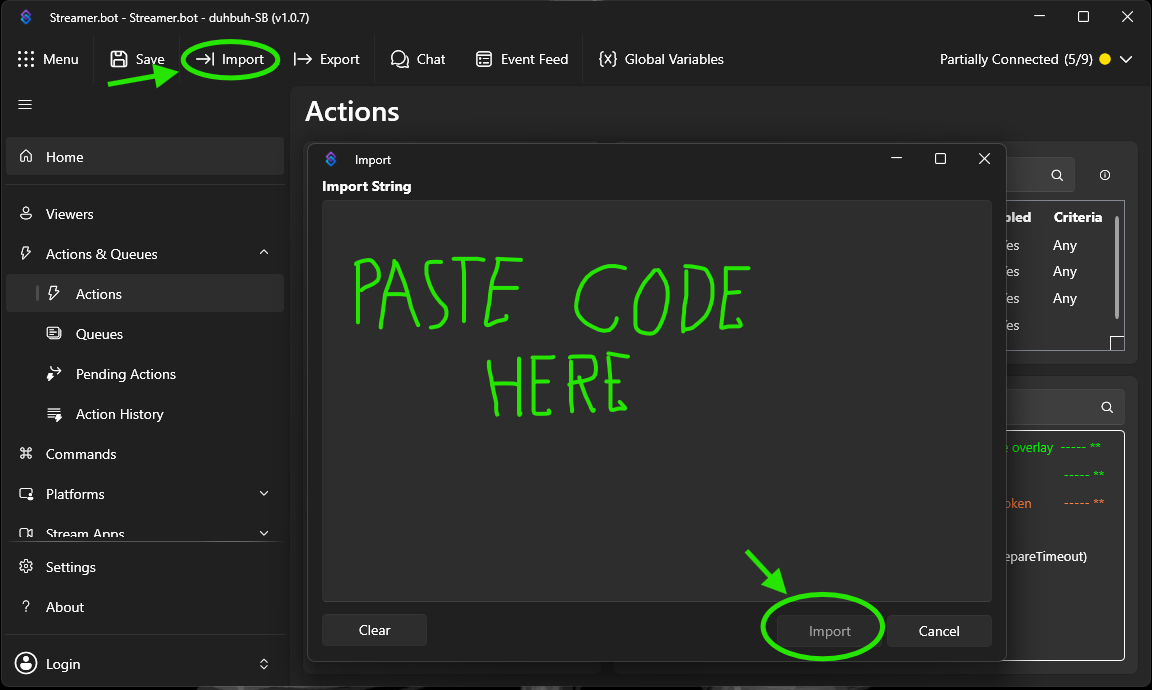Screen dimensions: 1152x690
Task: Open the Login options chevron
Action: tap(264, 664)
